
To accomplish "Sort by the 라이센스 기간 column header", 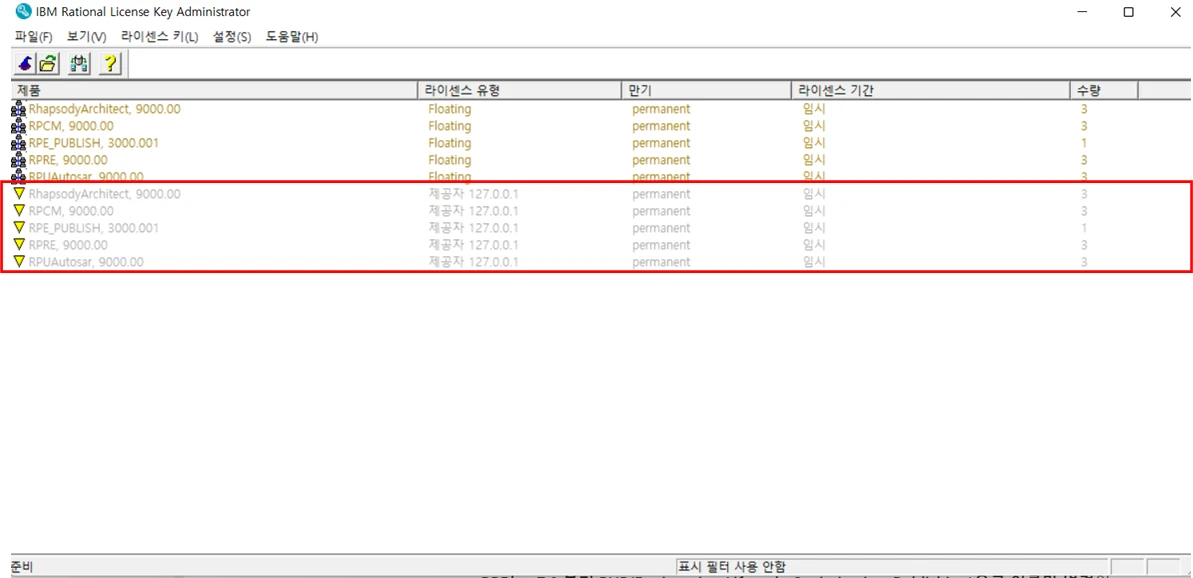I will (x=930, y=91).
